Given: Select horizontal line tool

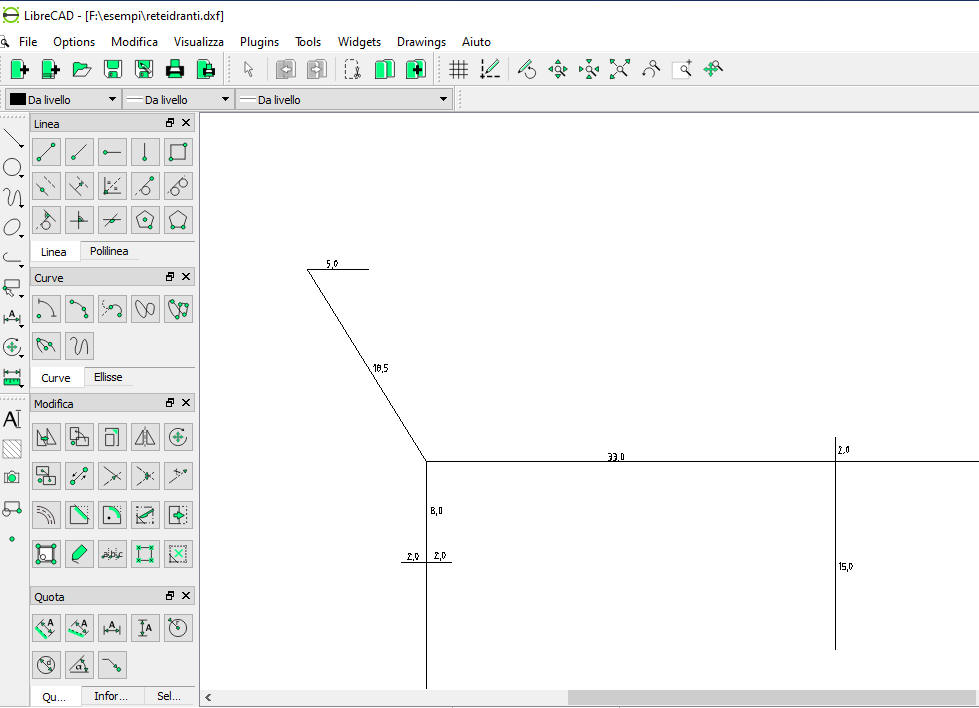Looking at the screenshot, I should pos(112,152).
